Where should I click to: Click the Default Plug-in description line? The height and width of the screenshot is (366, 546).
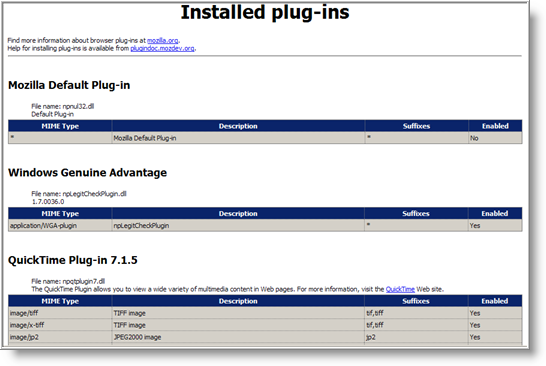click(x=53, y=114)
